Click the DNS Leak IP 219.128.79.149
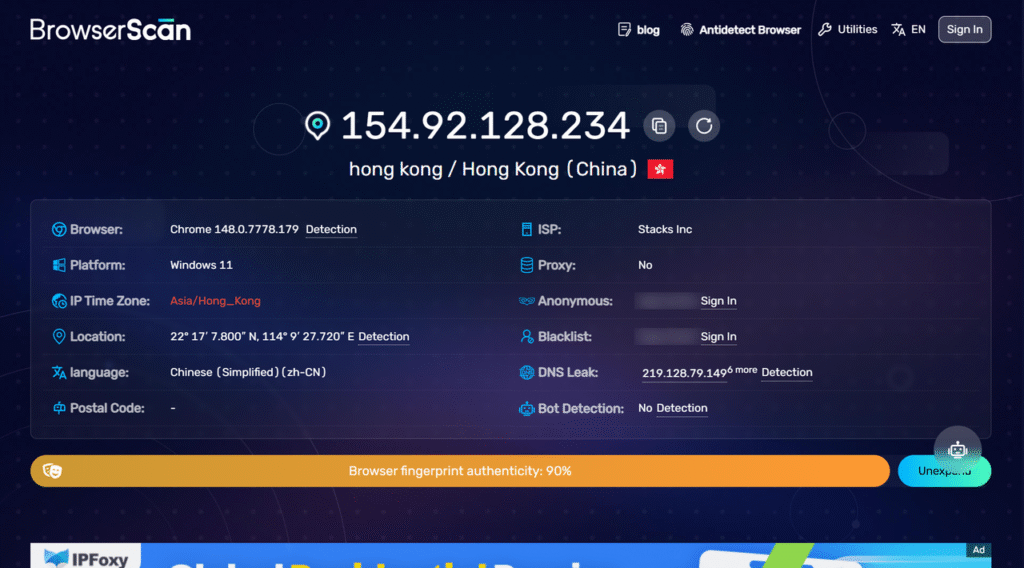 684,373
